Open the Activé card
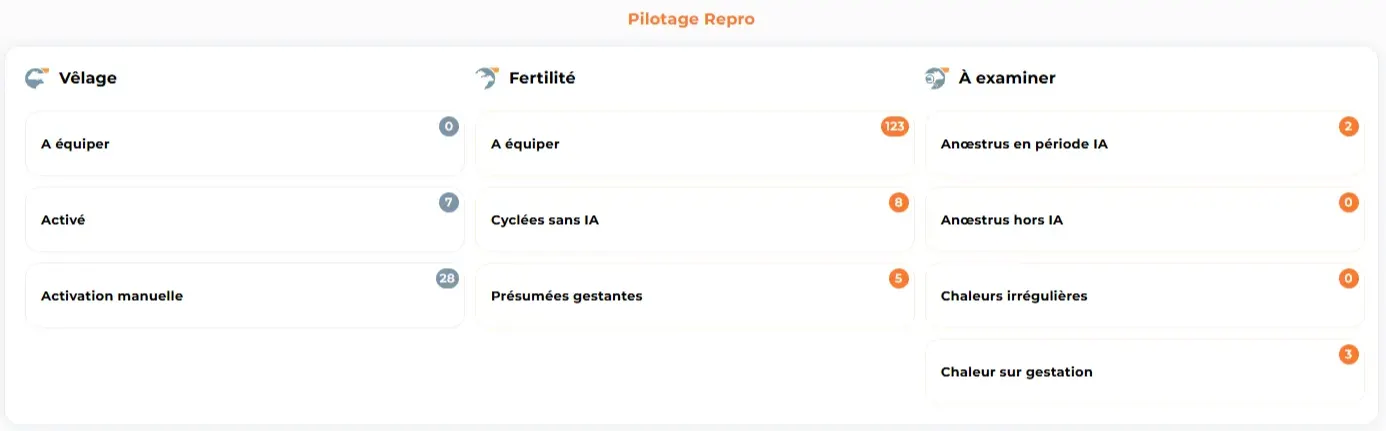 tap(245, 220)
